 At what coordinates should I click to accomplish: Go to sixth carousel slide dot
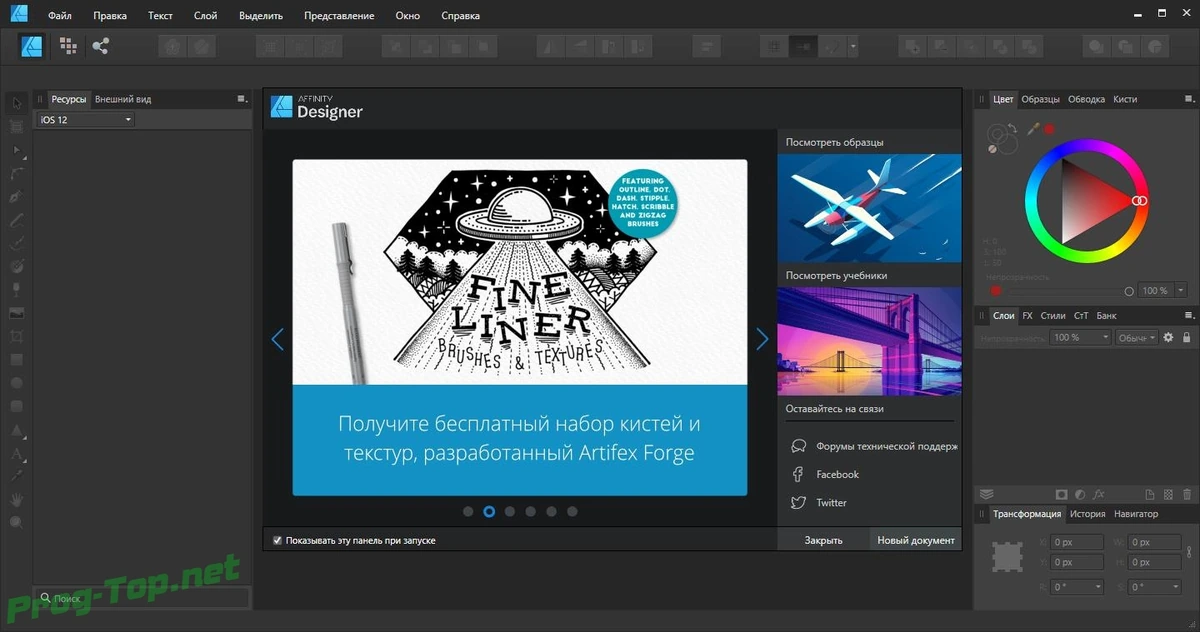pyautogui.click(x=572, y=511)
